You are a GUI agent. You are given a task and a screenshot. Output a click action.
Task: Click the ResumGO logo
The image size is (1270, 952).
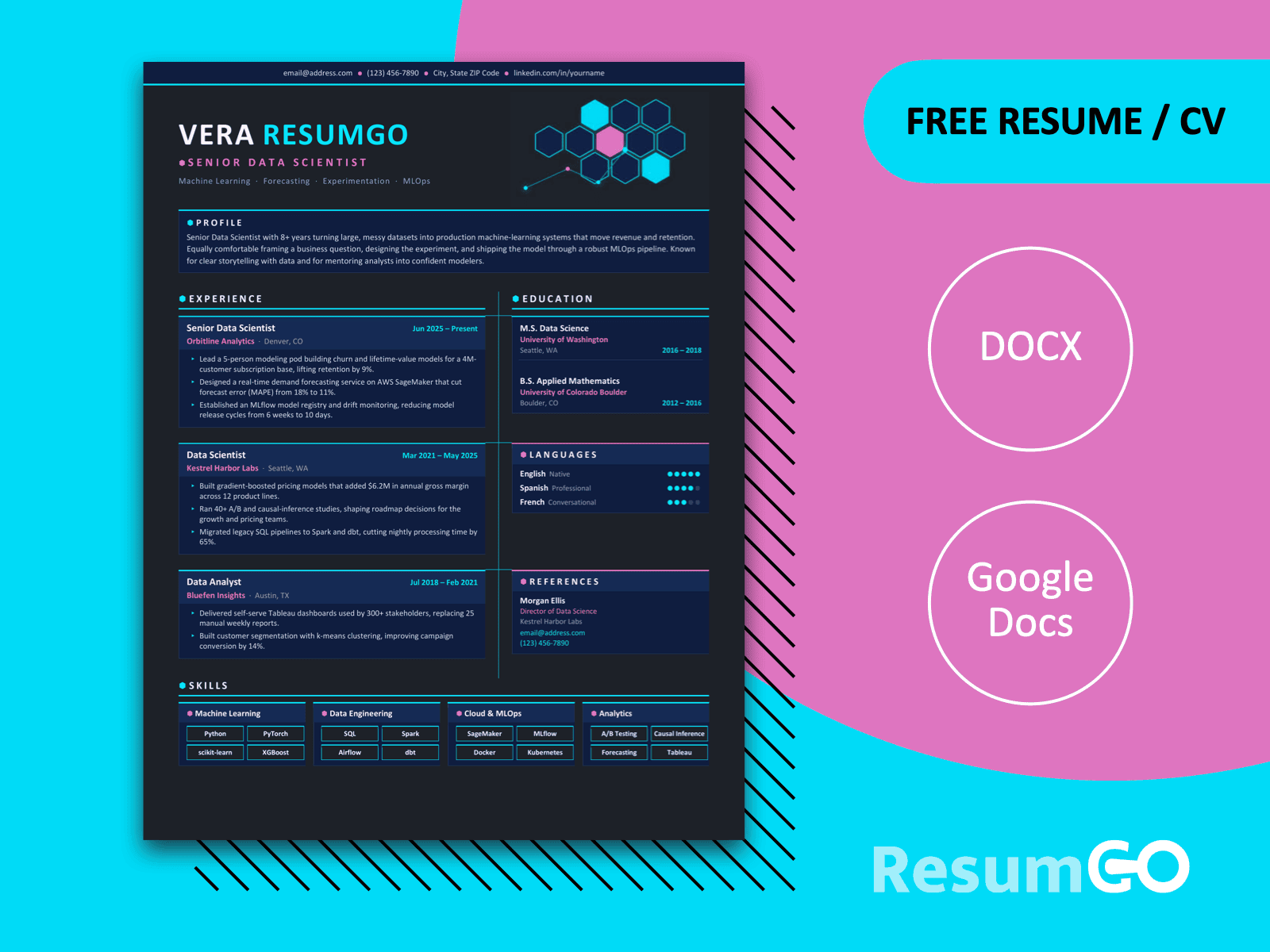pyautogui.click(x=1030, y=868)
